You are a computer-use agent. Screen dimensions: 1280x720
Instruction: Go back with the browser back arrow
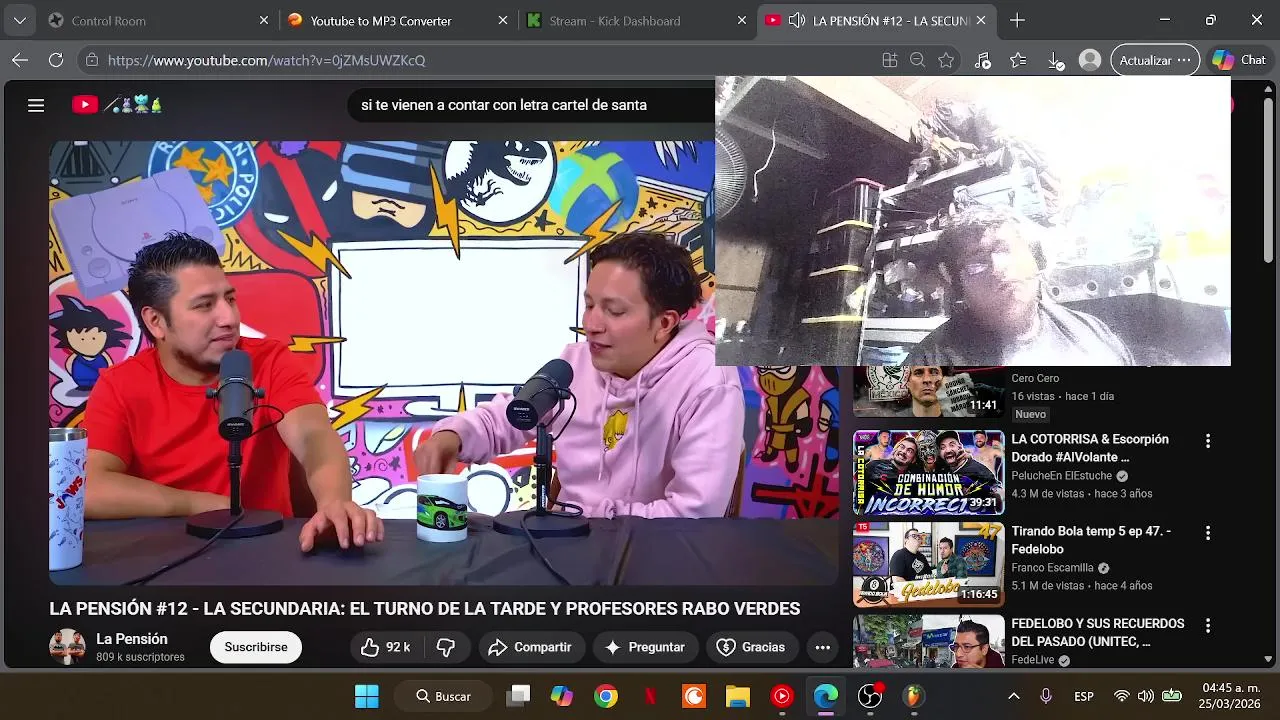[x=20, y=60]
